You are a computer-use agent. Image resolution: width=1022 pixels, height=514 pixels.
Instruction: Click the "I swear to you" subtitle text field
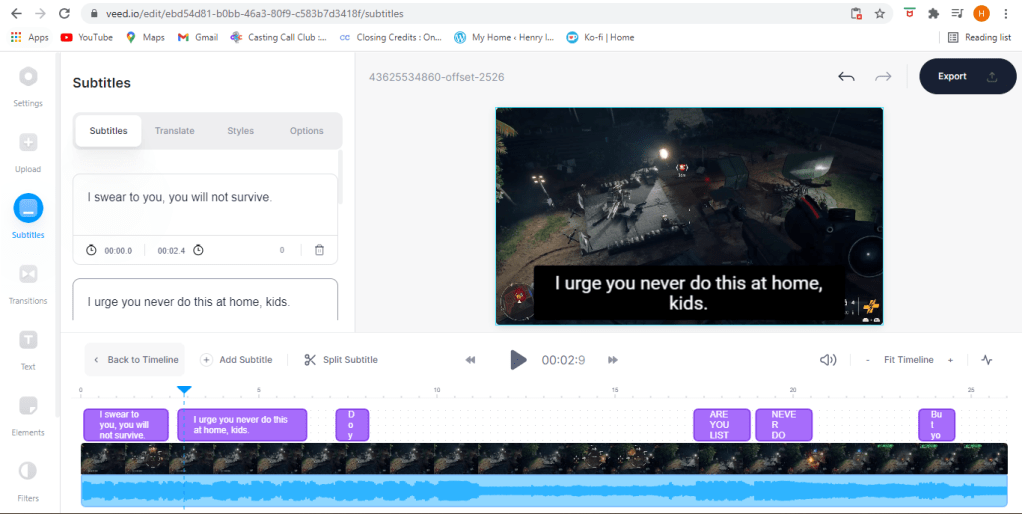pos(204,198)
